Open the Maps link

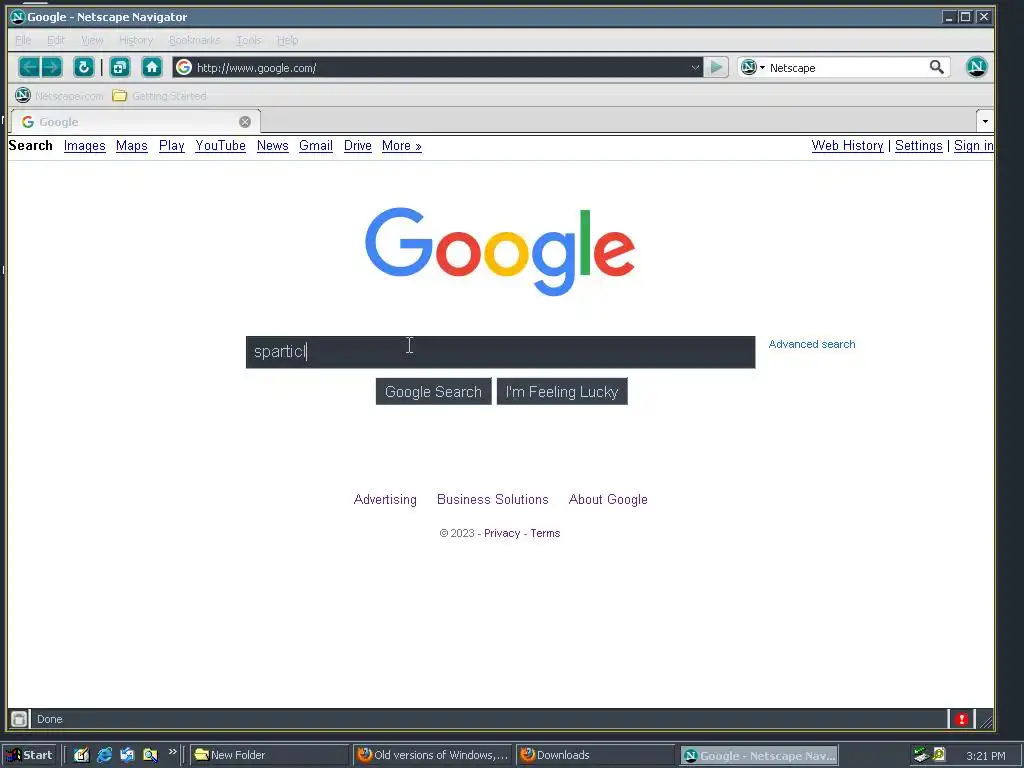tap(131, 146)
